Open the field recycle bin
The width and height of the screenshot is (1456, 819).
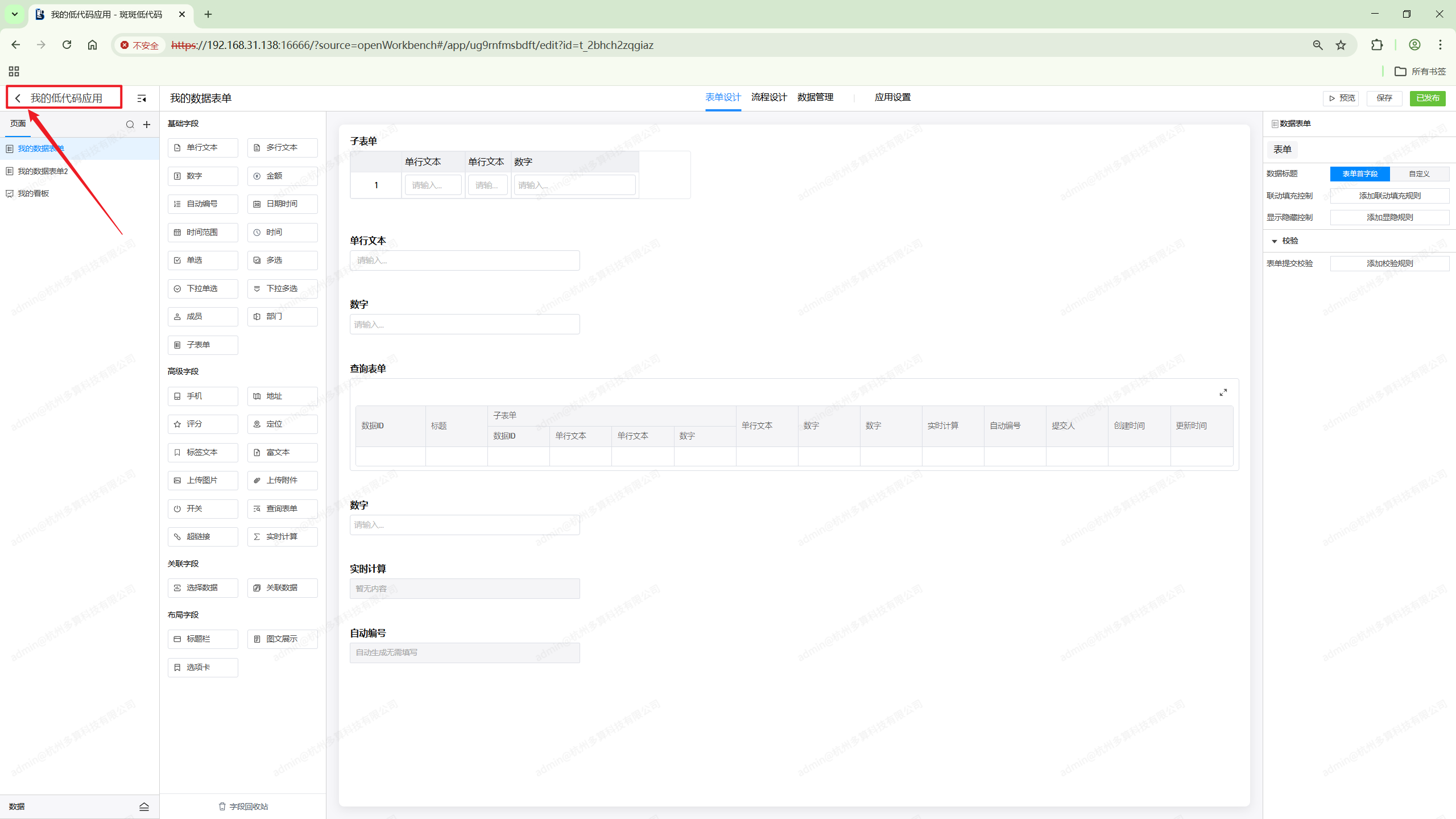point(243,806)
